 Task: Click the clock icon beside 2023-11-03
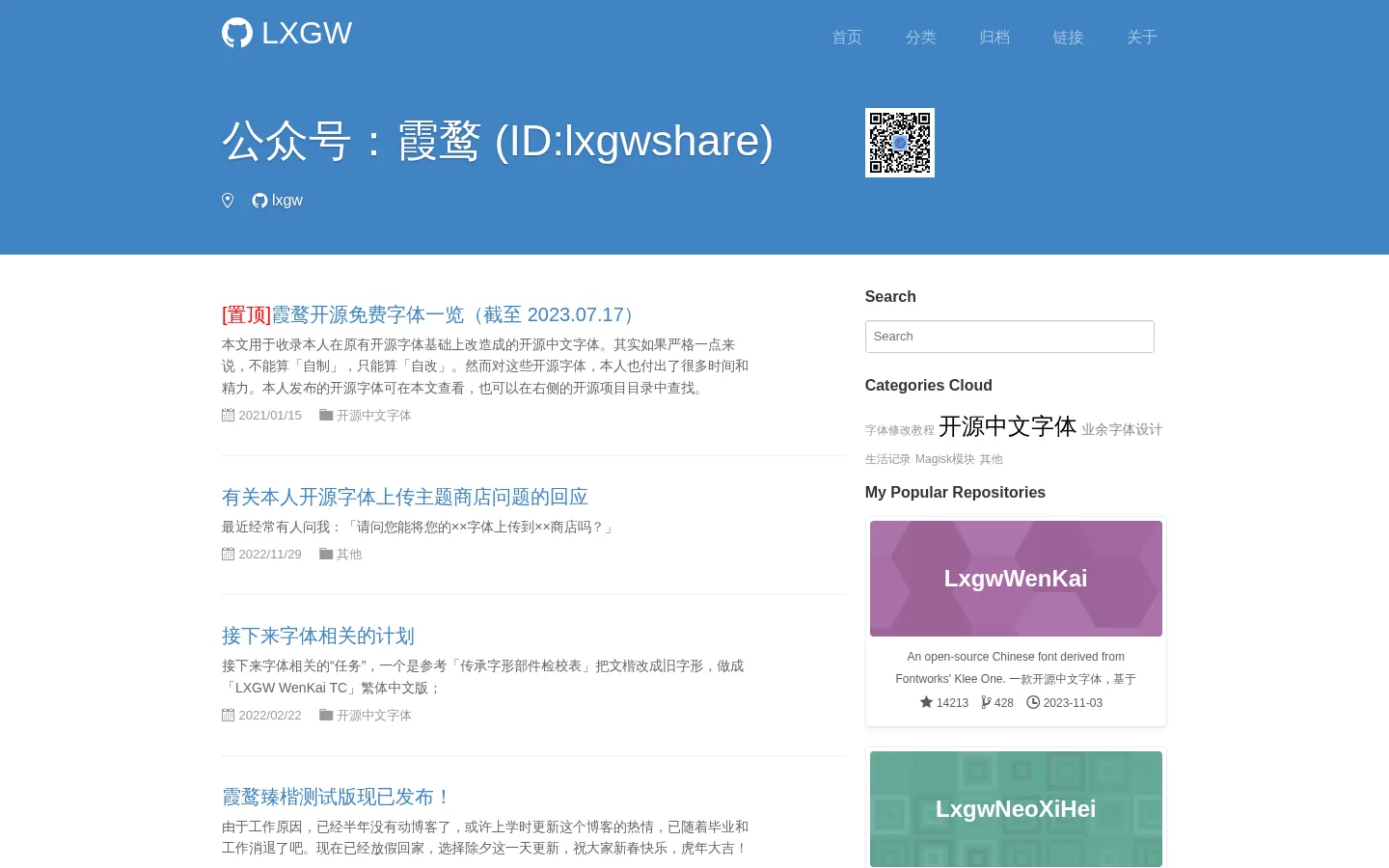click(x=1033, y=702)
